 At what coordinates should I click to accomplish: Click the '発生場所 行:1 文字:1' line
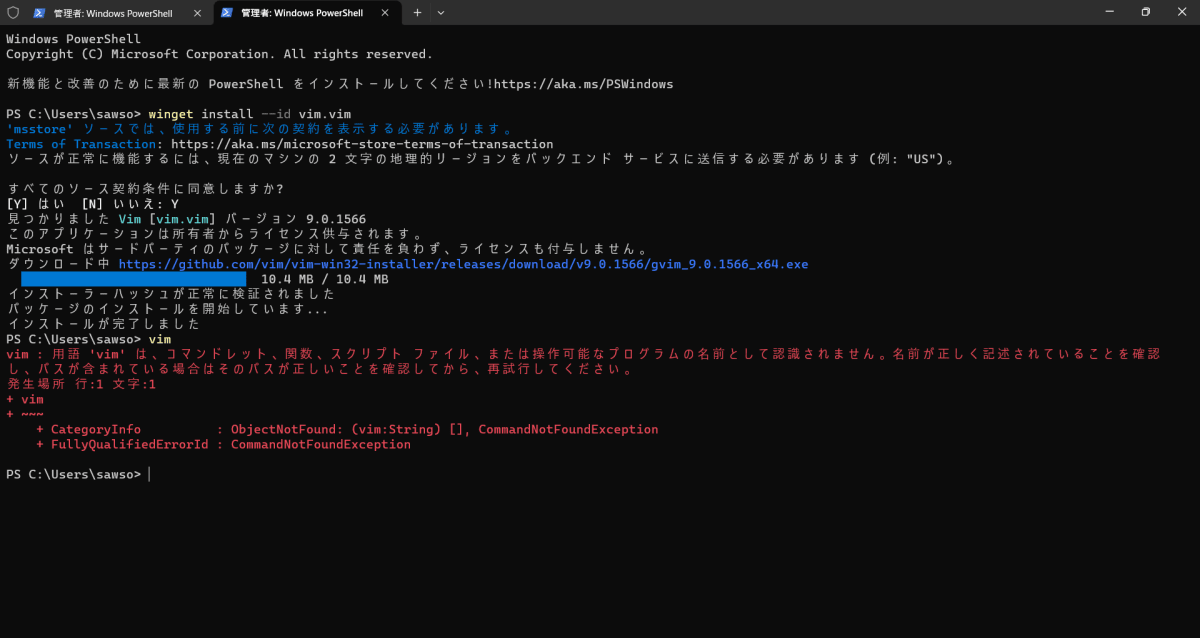pyautogui.click(x=81, y=384)
